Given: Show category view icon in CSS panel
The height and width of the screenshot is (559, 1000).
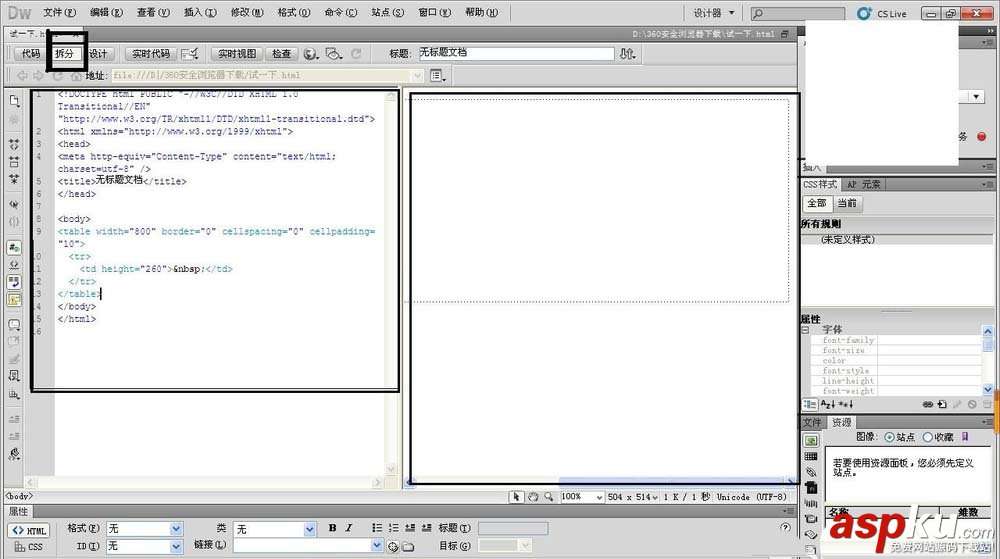Looking at the screenshot, I should [809, 404].
